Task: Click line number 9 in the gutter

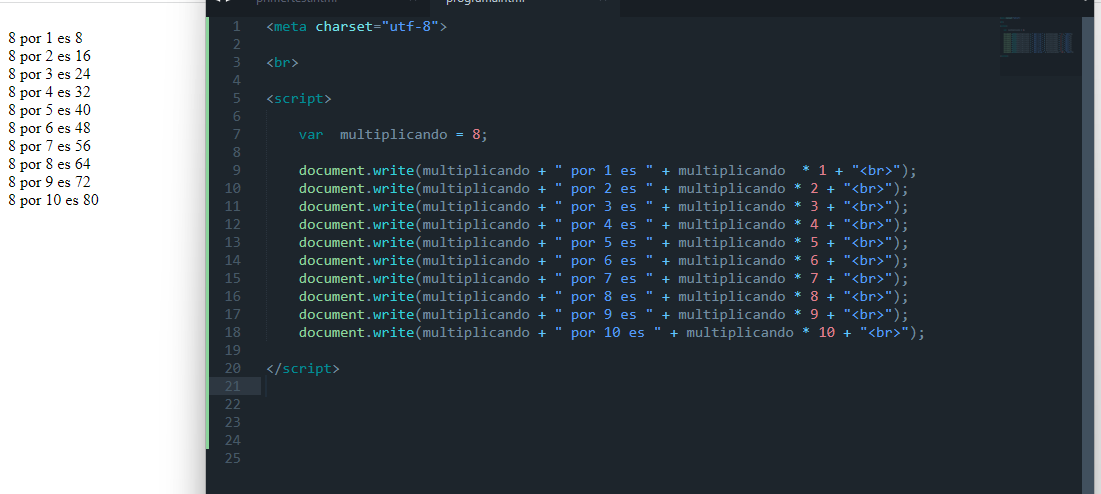Action: tap(237, 170)
